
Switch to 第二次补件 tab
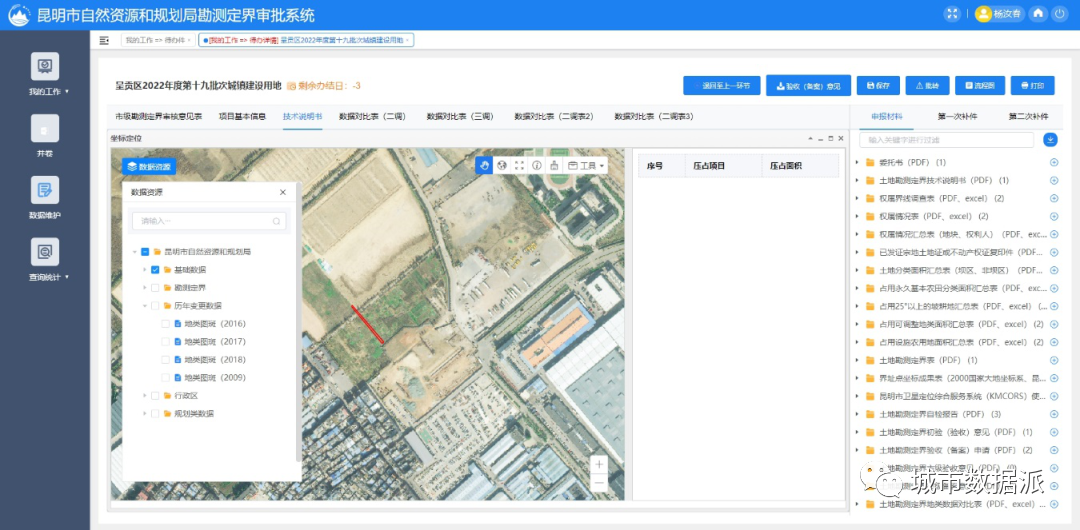coord(1028,116)
